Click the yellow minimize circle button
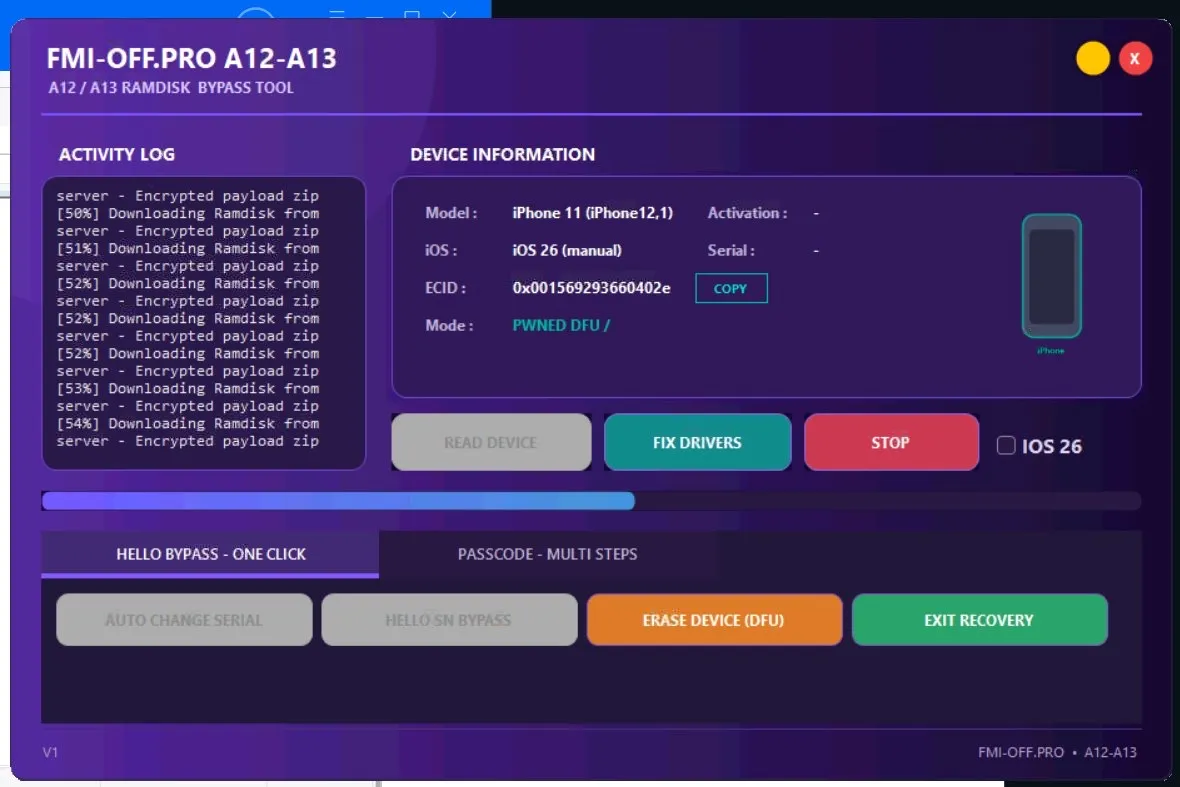The height and width of the screenshot is (787, 1180). (x=1093, y=59)
